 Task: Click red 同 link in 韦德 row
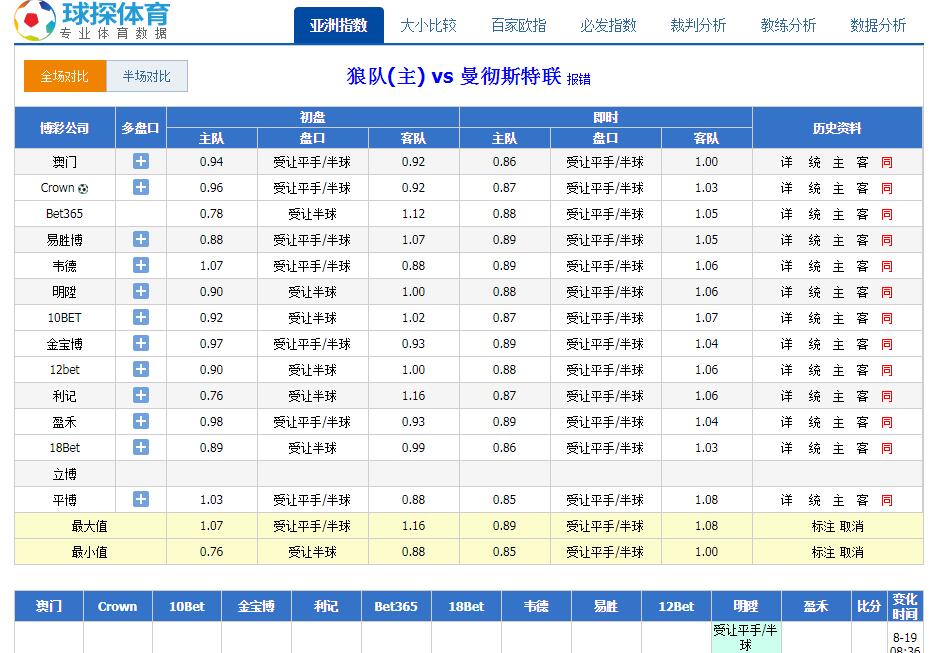click(887, 266)
